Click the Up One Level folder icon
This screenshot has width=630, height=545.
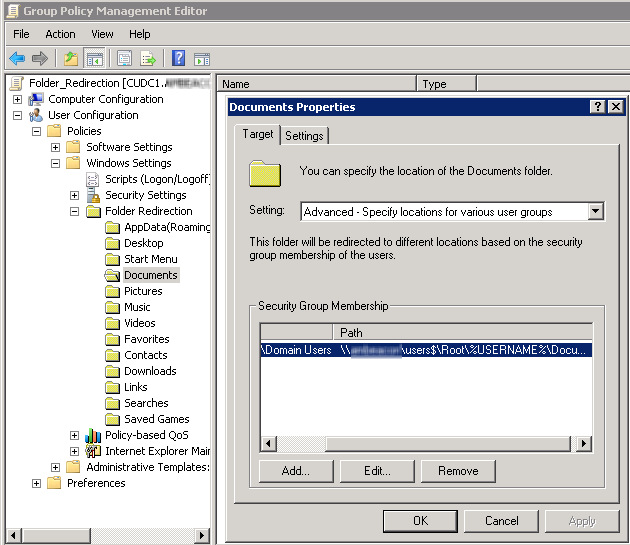click(x=71, y=58)
